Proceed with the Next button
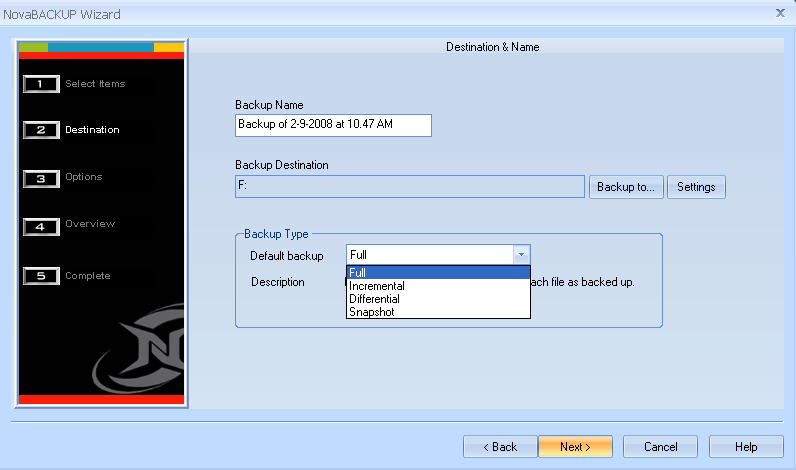The height and width of the screenshot is (470, 796). pos(575,447)
